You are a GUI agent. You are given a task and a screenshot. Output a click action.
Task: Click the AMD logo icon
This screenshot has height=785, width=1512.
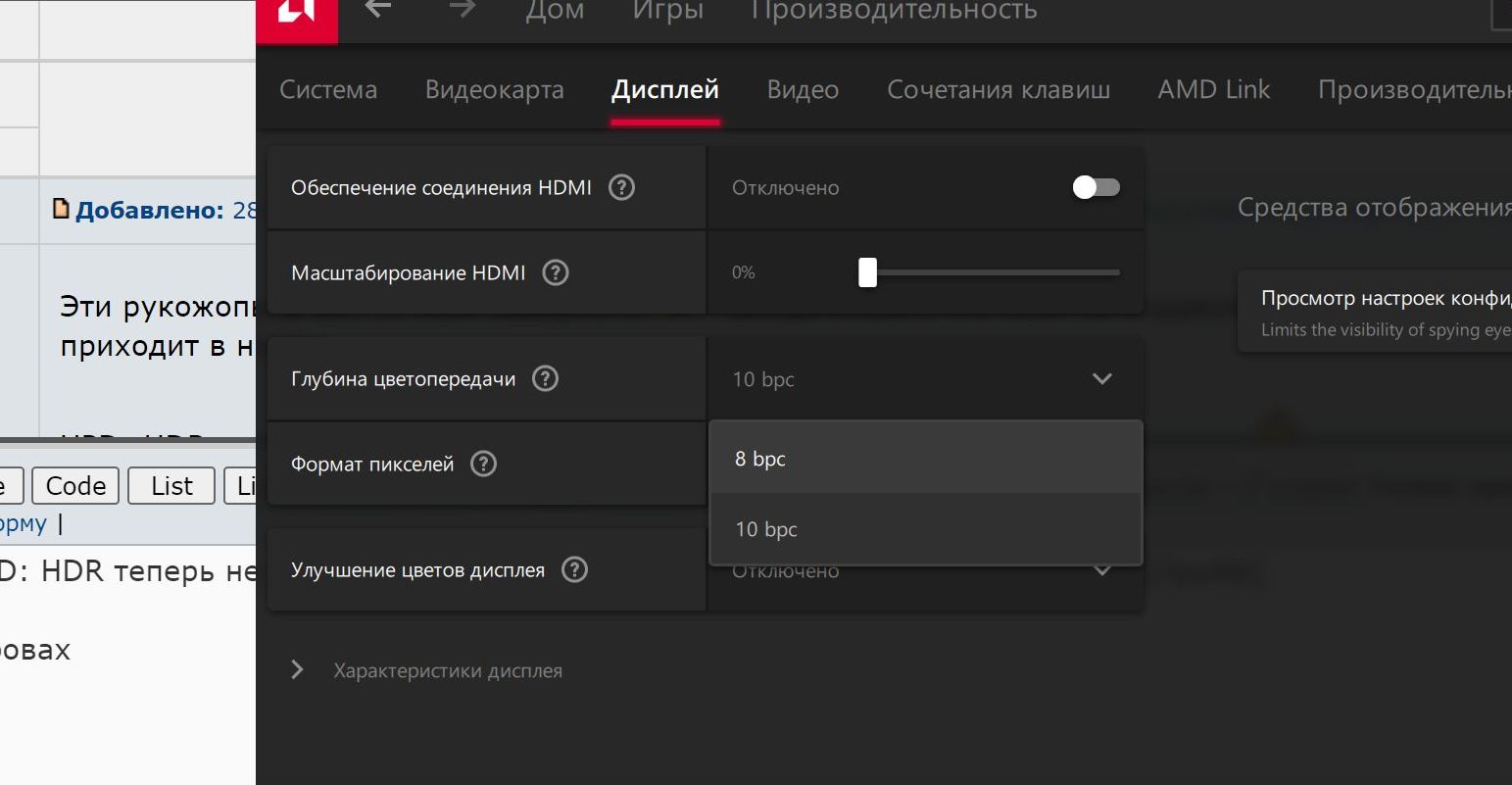[296, 12]
